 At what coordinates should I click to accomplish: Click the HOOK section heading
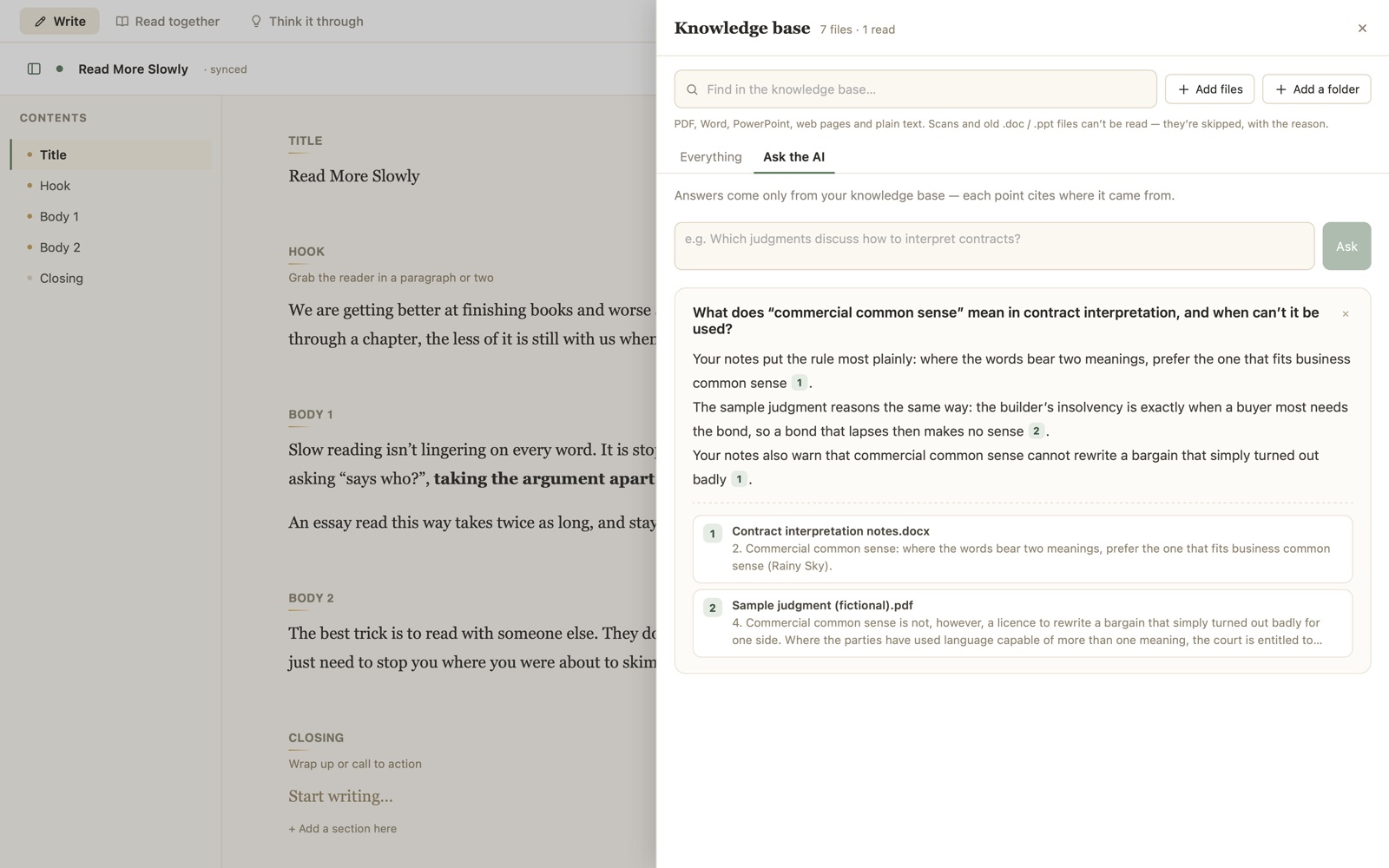pos(306,252)
